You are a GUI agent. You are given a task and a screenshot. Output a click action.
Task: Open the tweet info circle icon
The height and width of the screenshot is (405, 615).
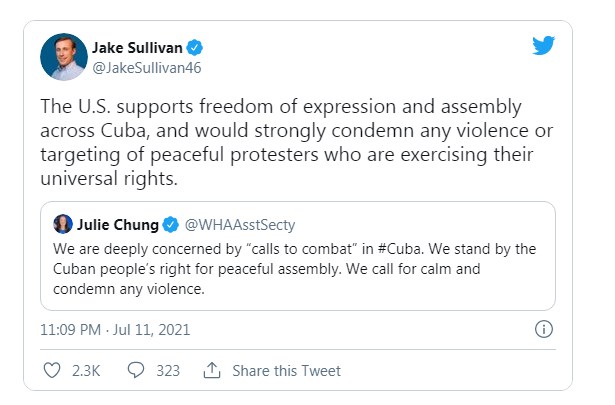click(544, 329)
